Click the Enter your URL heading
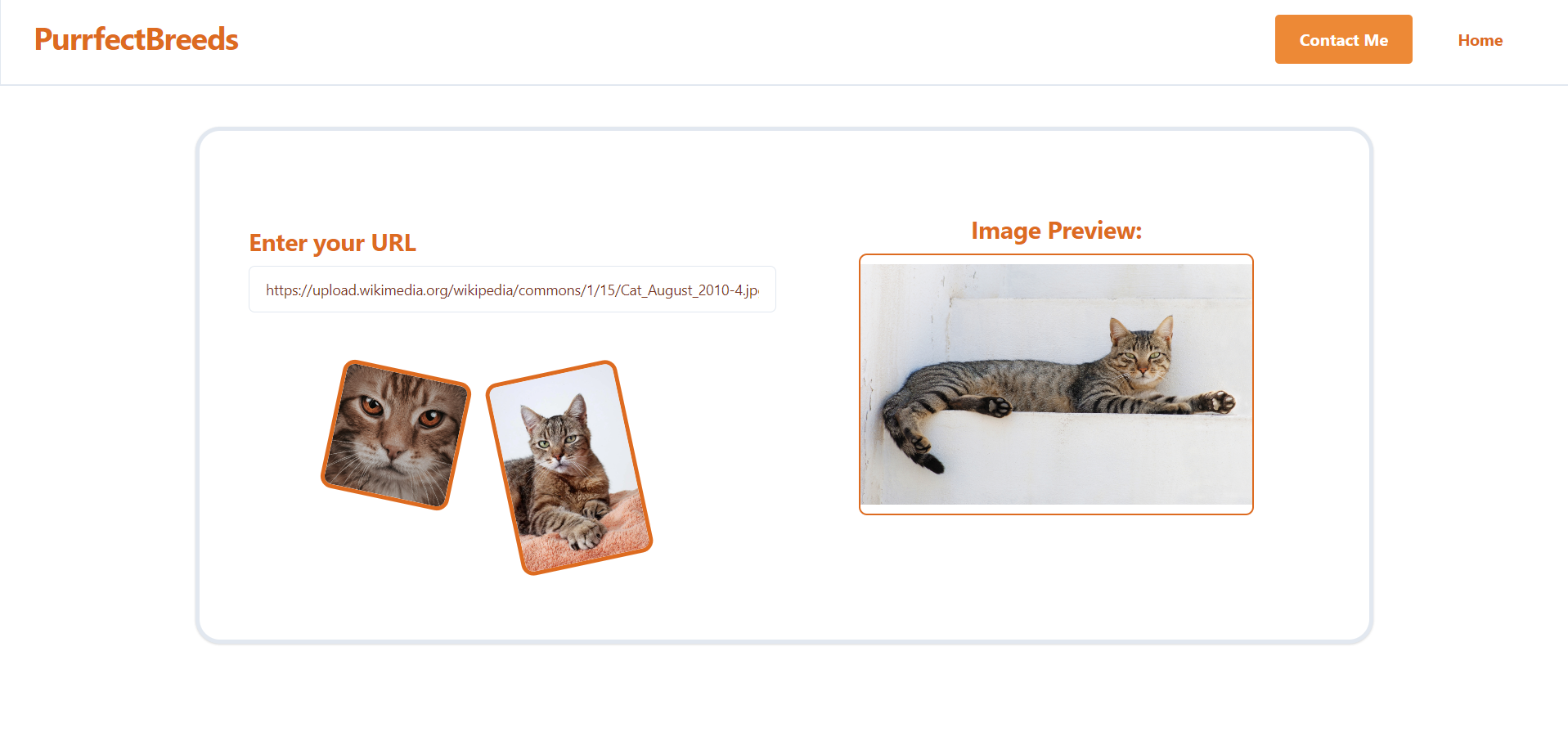 click(332, 243)
